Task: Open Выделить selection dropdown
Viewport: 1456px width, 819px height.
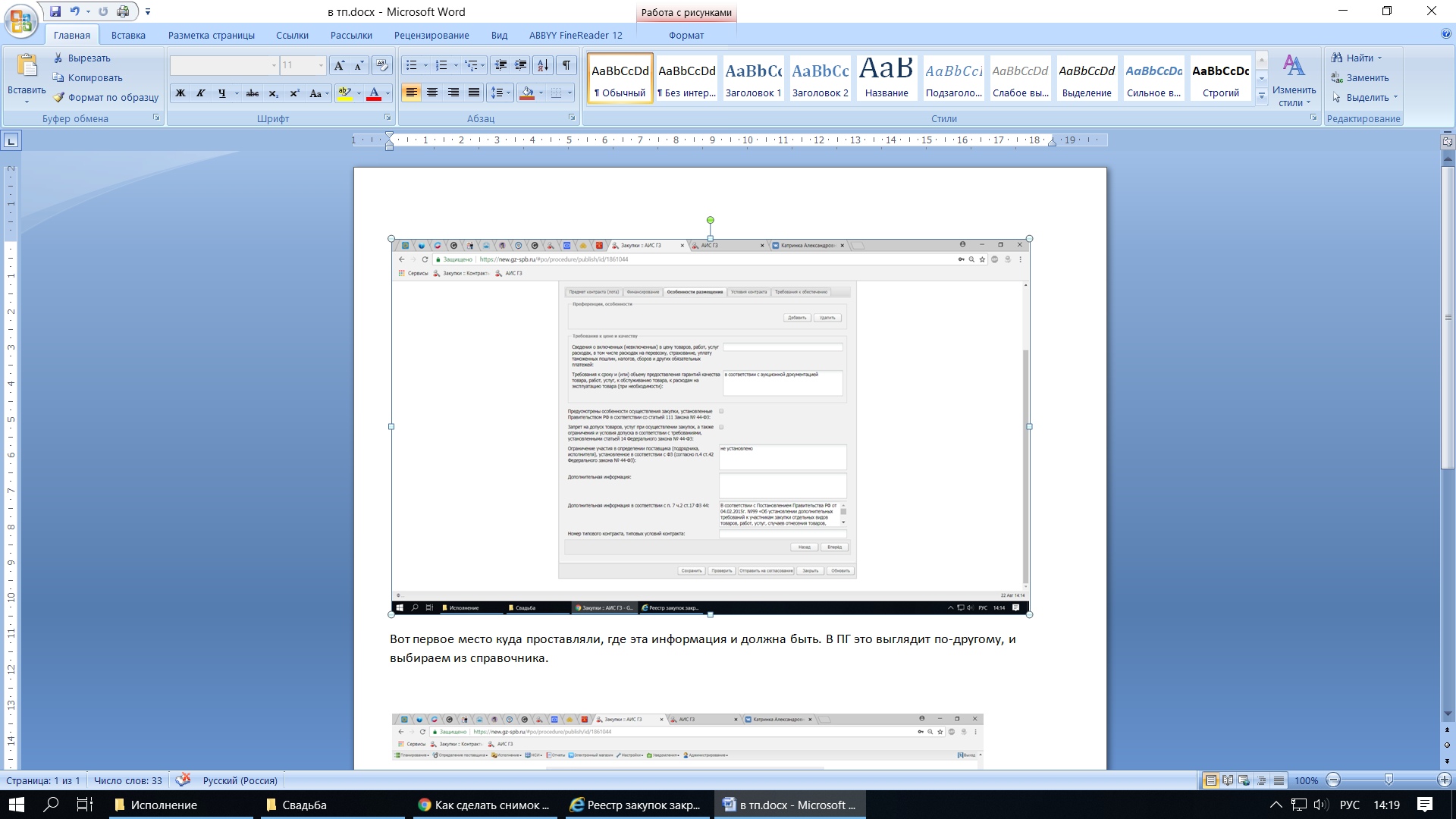Action: pos(1364,97)
